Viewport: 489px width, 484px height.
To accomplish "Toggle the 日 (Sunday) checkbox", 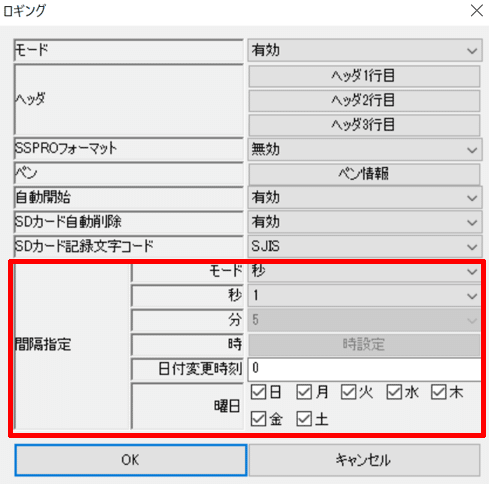I will click(258, 392).
